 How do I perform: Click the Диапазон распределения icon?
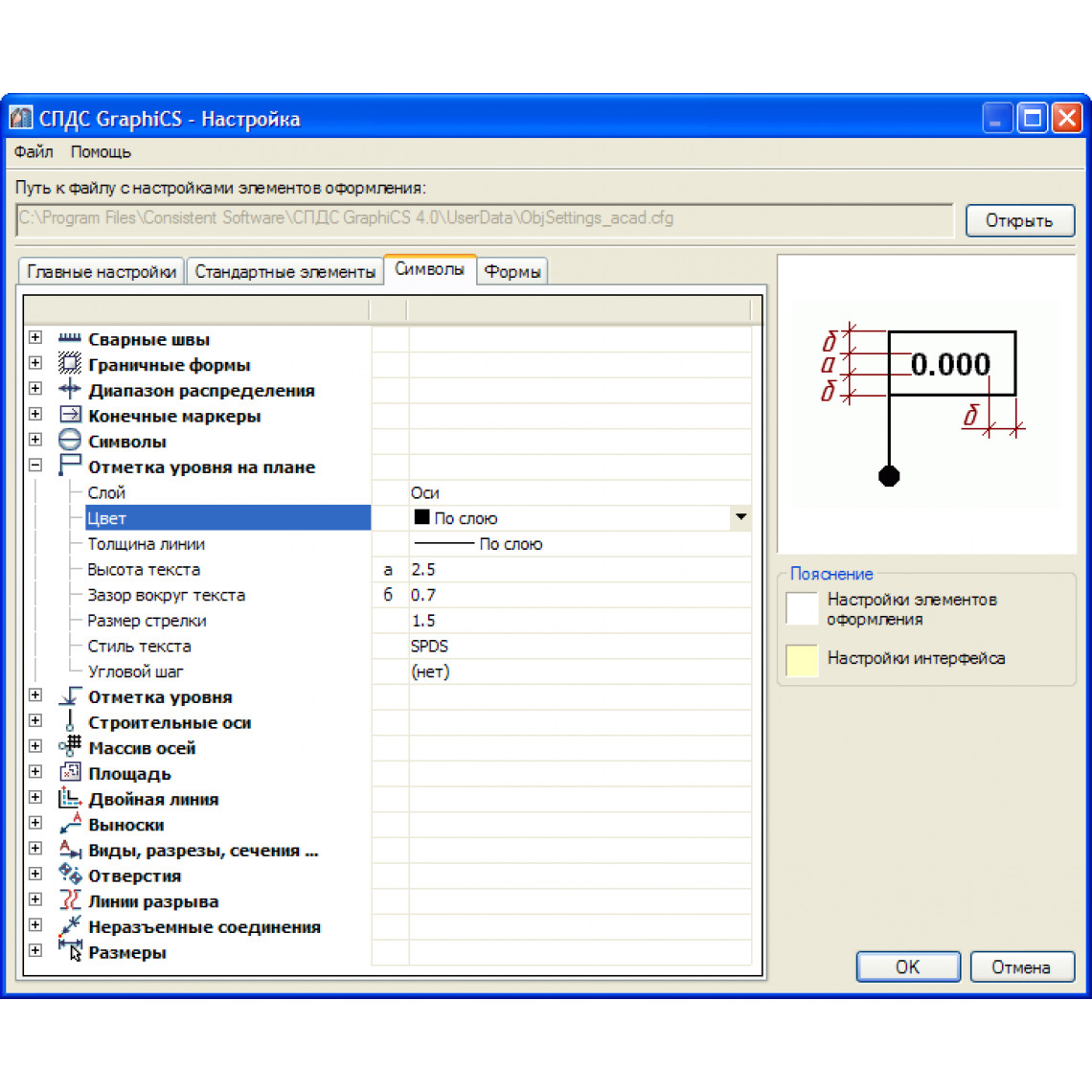click(70, 389)
